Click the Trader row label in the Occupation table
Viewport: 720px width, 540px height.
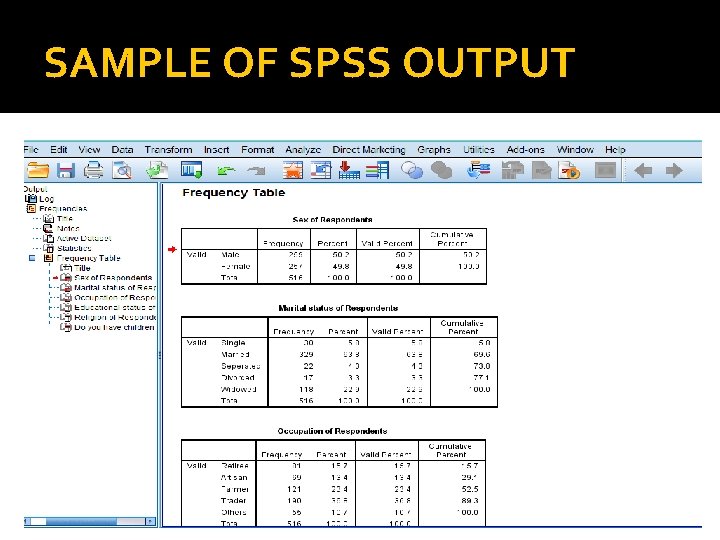coord(234,501)
